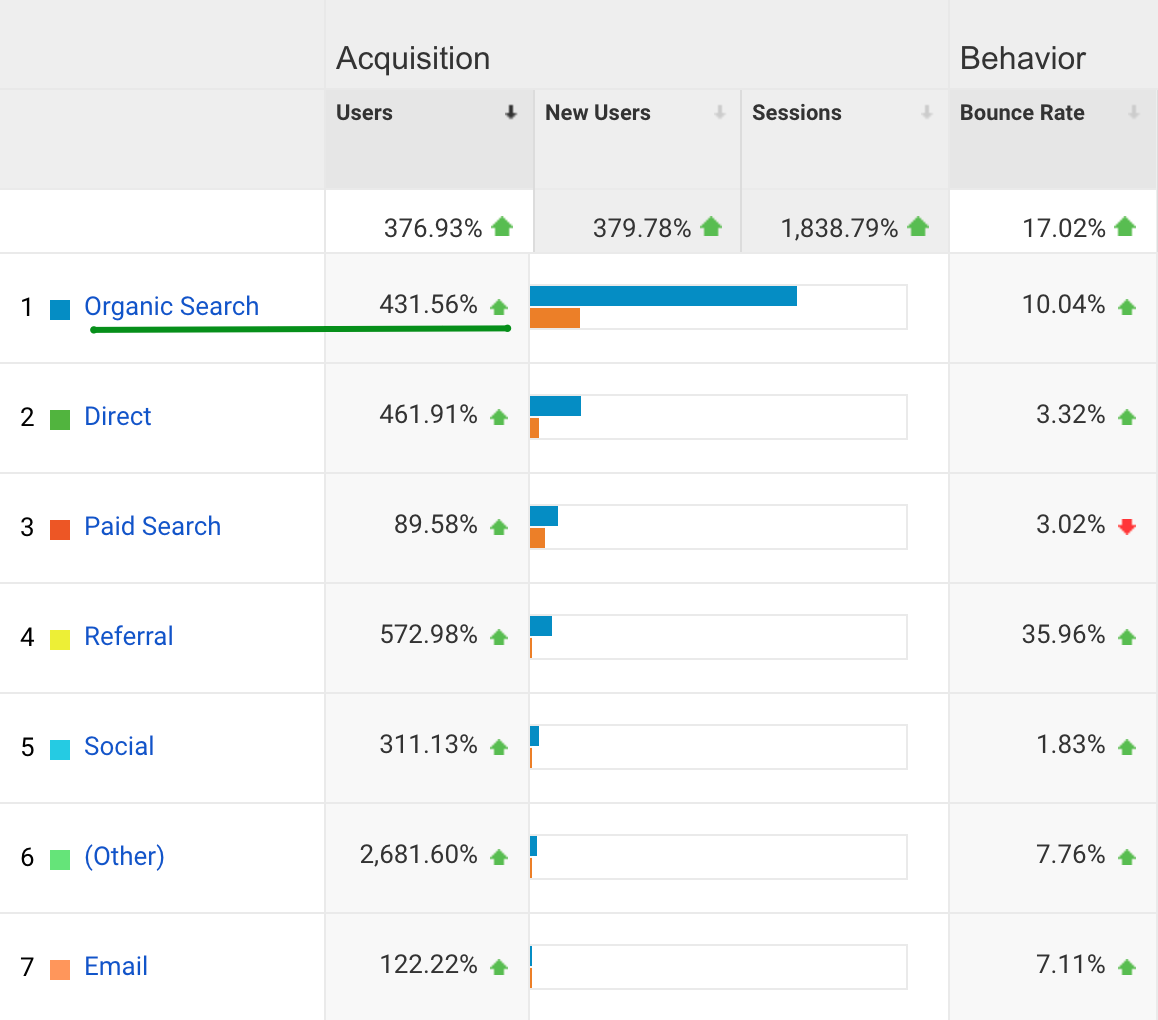Open the Paid Search channel link
Viewport: 1158px width, 1020px height.
pyautogui.click(x=152, y=527)
